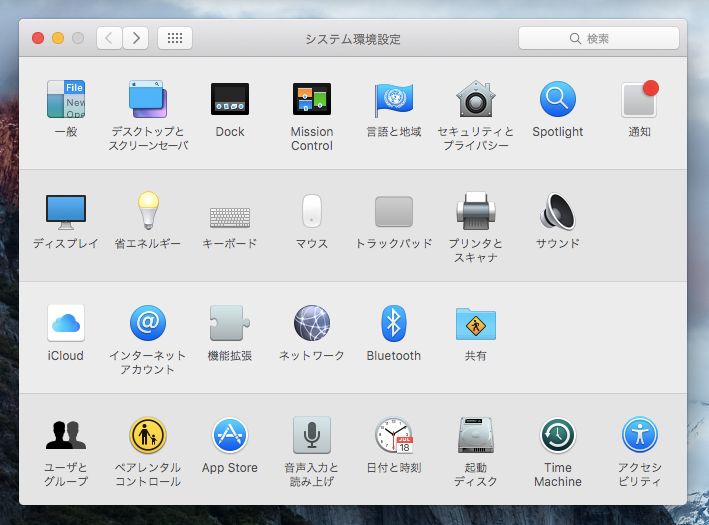Open マウス preferences icon
Viewport: 709px width, 525px height.
pos(312,211)
